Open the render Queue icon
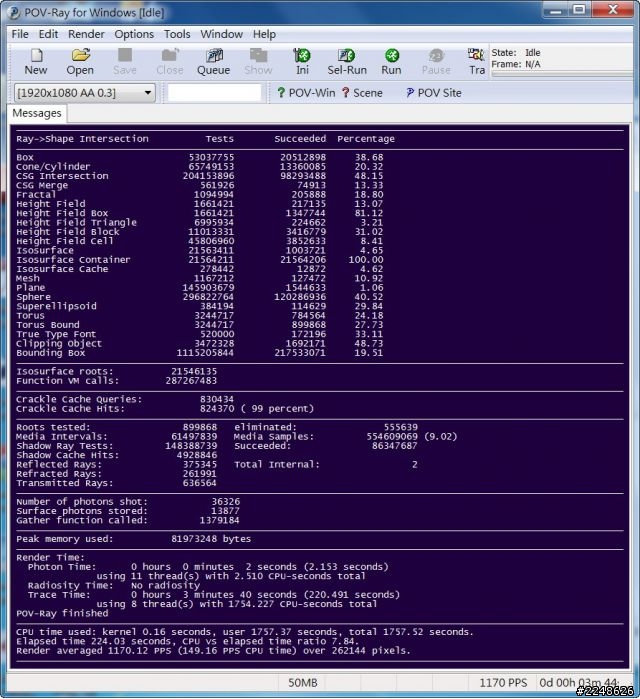This screenshot has width=640, height=699. click(213, 62)
